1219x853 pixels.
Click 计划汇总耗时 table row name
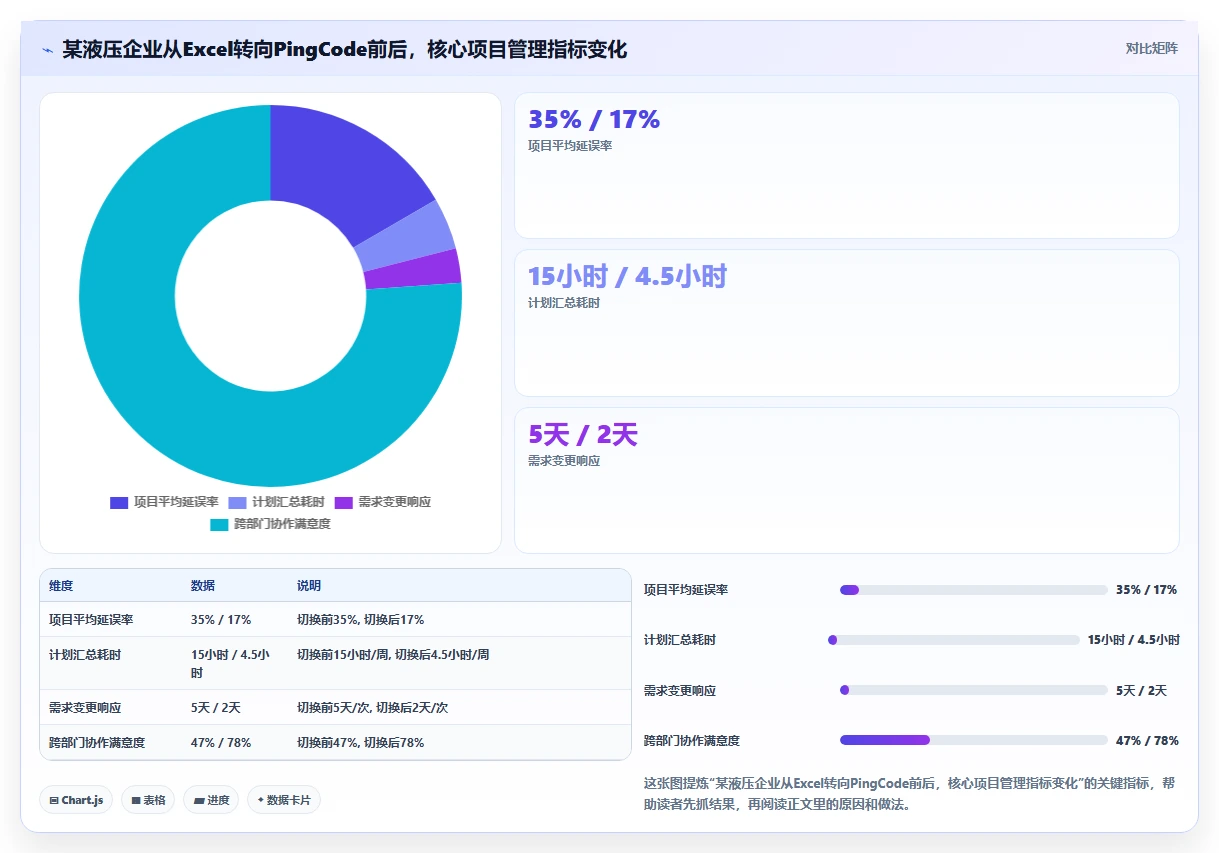[x=85, y=655]
